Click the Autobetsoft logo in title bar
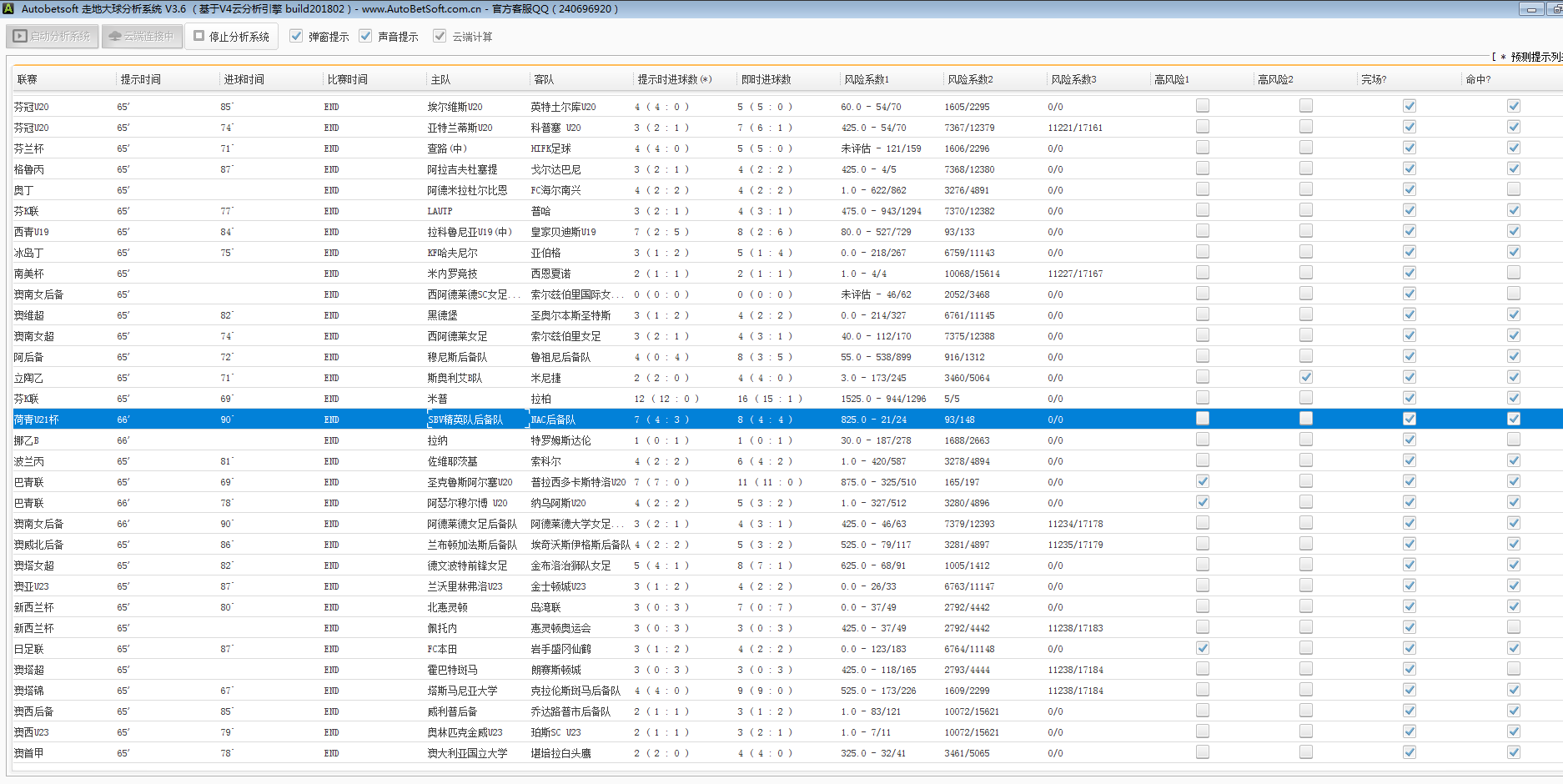1563x784 pixels. [x=9, y=8]
